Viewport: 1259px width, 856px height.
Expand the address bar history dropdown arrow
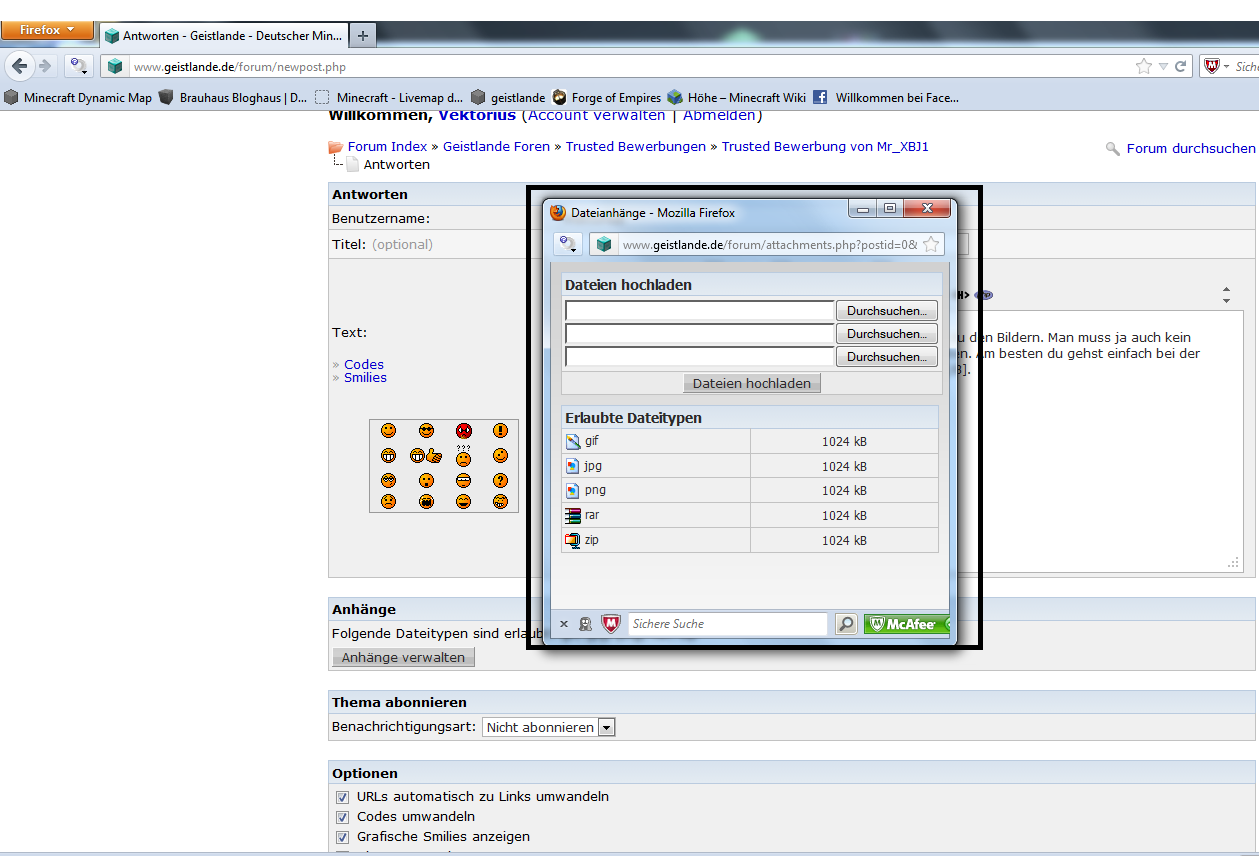point(1163,66)
